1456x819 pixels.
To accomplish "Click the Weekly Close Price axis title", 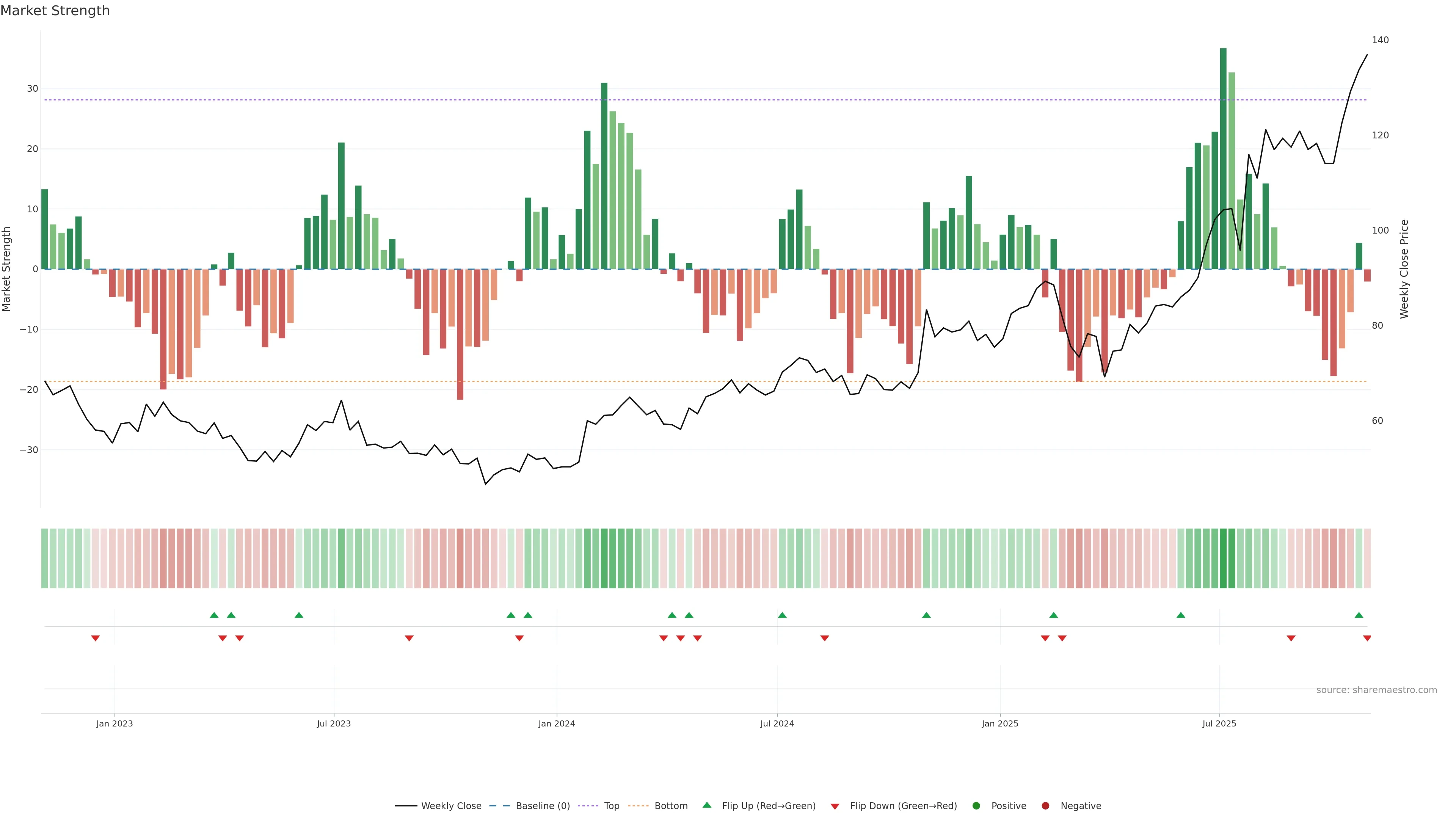I will (1404, 269).
